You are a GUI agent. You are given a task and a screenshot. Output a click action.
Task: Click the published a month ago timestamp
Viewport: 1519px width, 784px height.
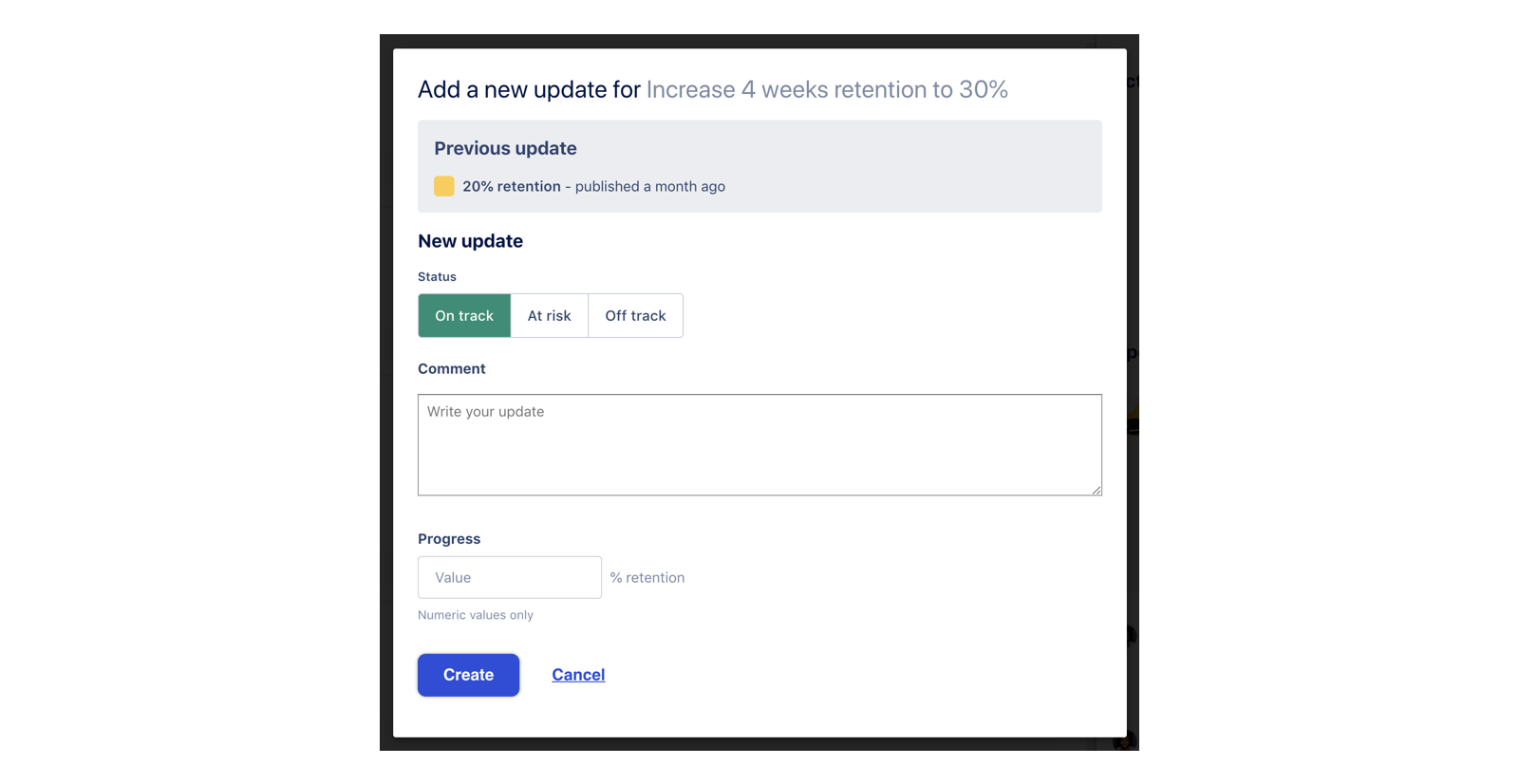click(650, 186)
